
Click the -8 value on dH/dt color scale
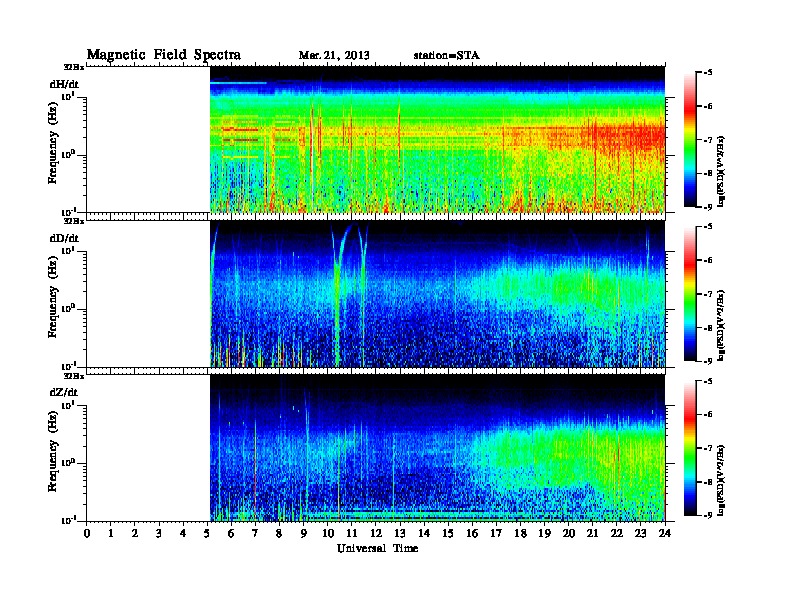pyautogui.click(x=708, y=173)
